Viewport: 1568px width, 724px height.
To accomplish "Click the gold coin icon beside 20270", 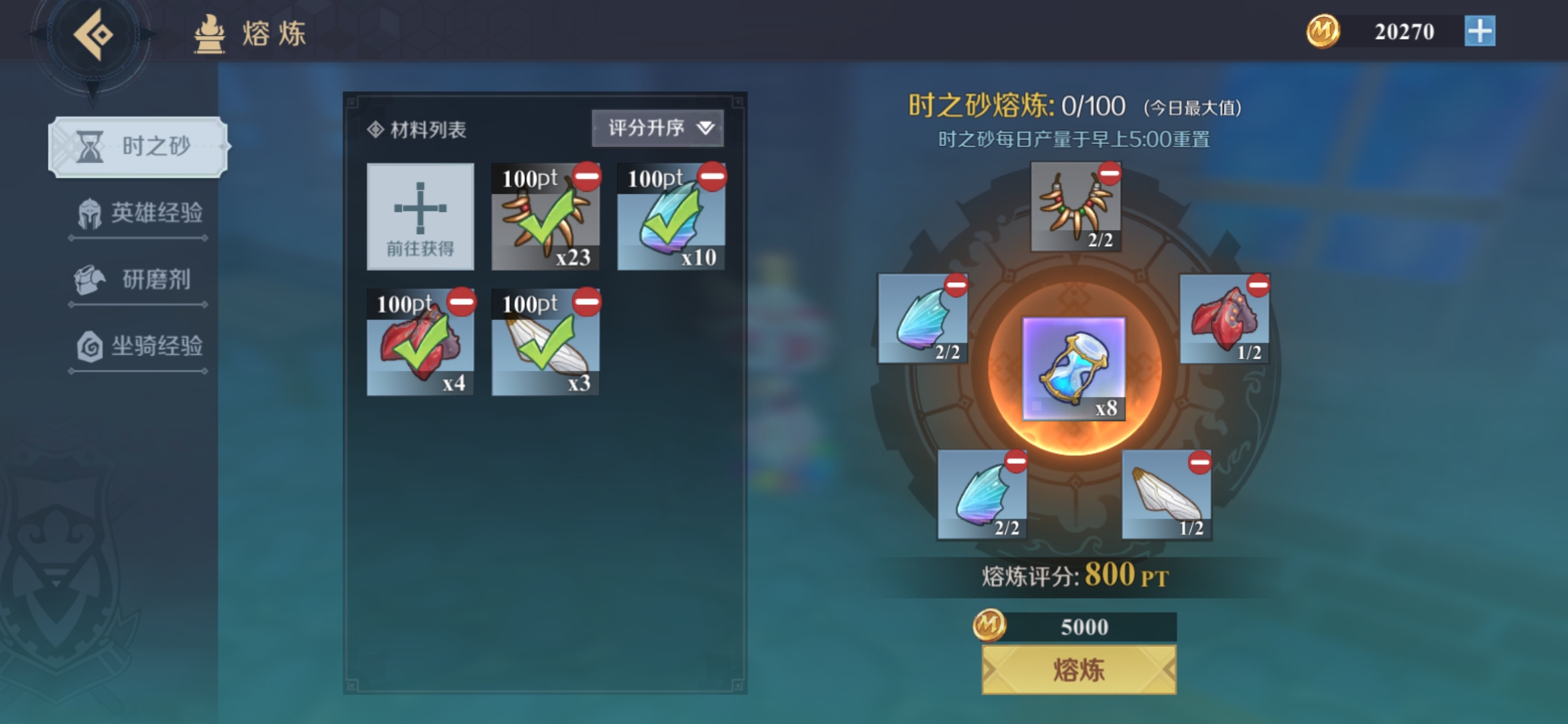I will (1323, 31).
